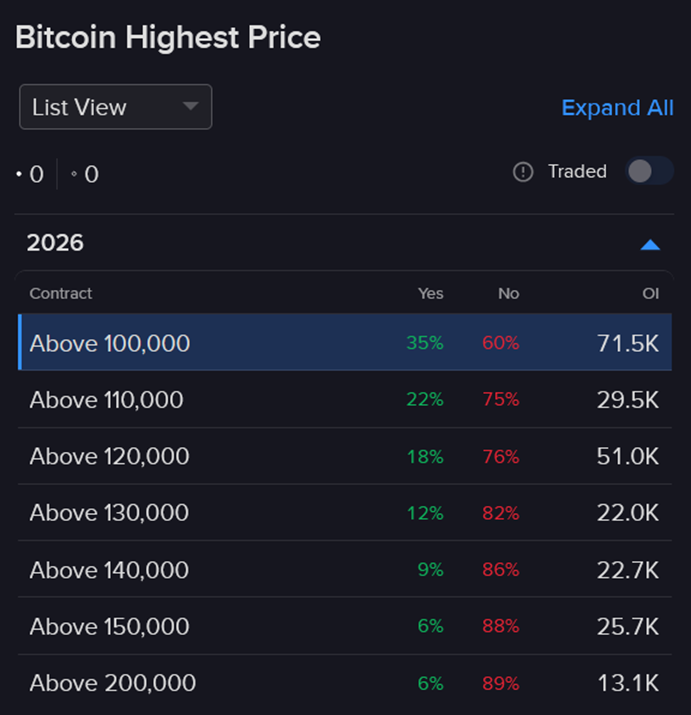
Task: Open the Above 130,000 contract
Action: (x=109, y=513)
